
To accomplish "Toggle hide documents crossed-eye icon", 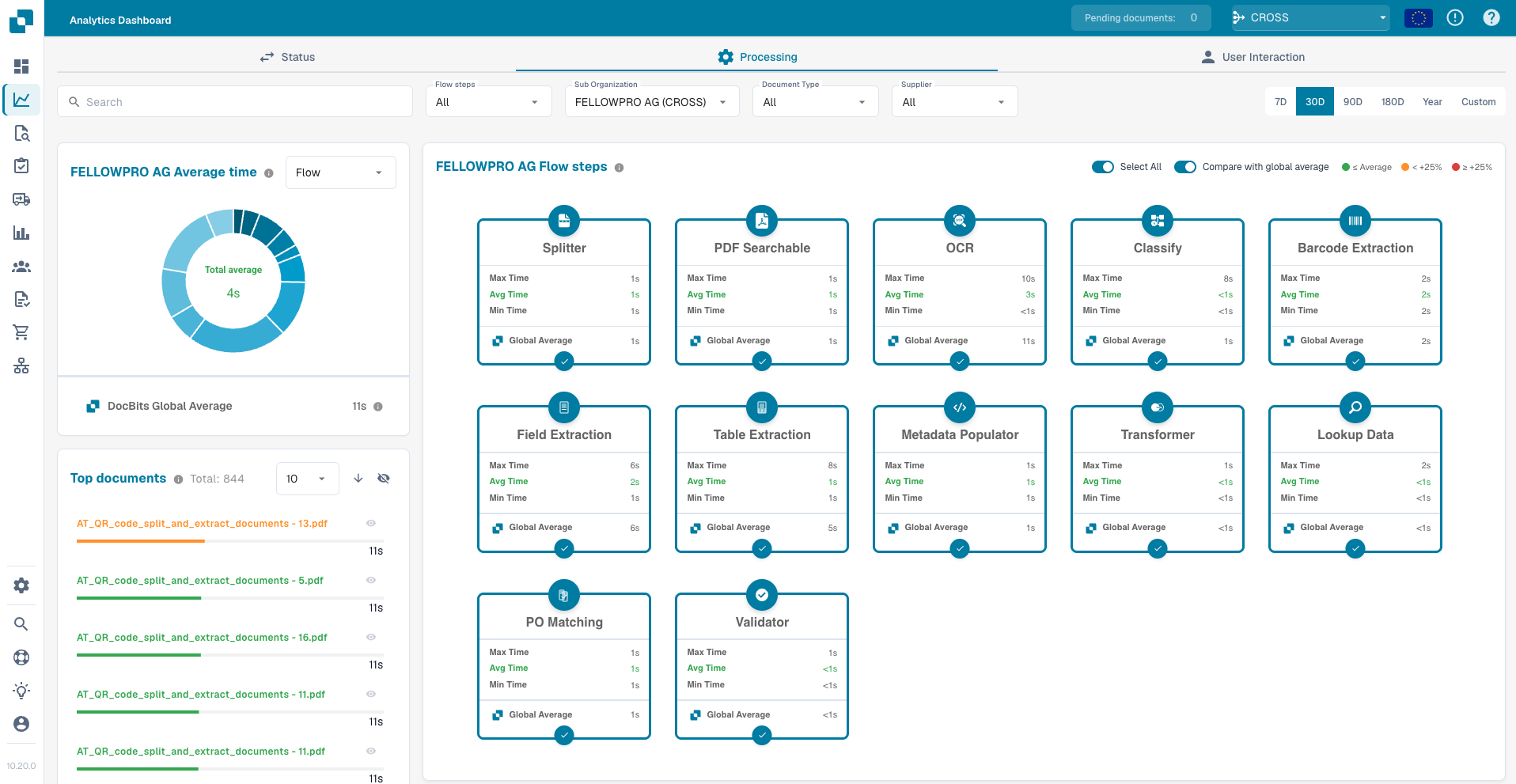I will tap(384, 479).
